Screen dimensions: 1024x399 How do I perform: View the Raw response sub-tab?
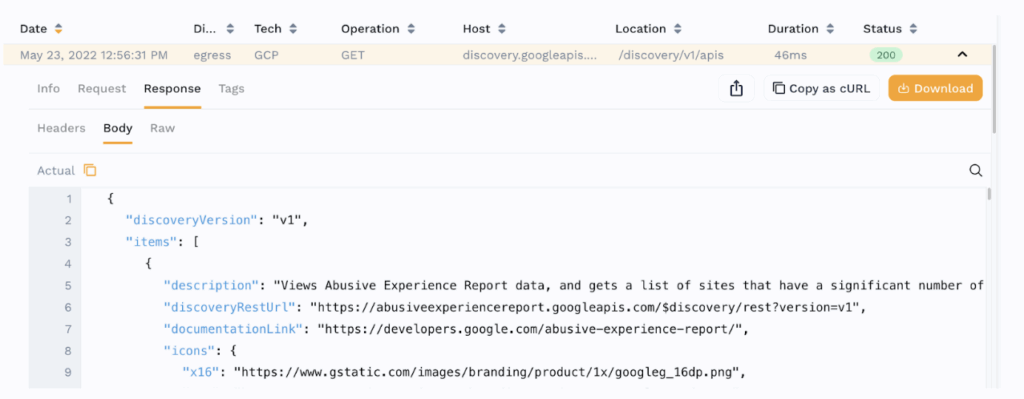pyautogui.click(x=163, y=128)
